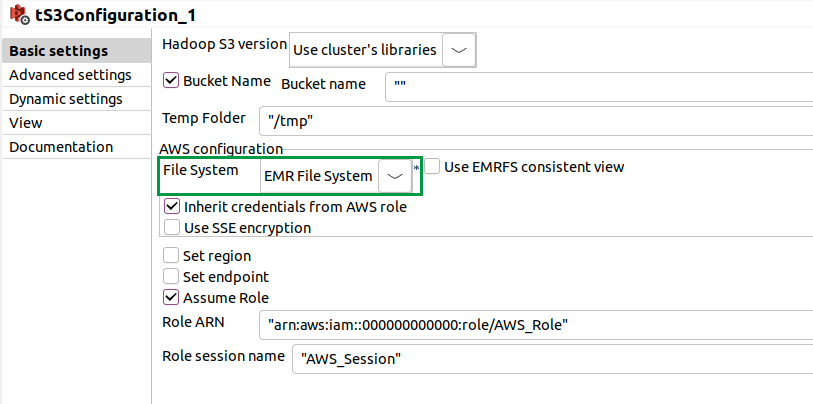Click the Hadoop S3 version label
The height and width of the screenshot is (404, 813).
(225, 45)
